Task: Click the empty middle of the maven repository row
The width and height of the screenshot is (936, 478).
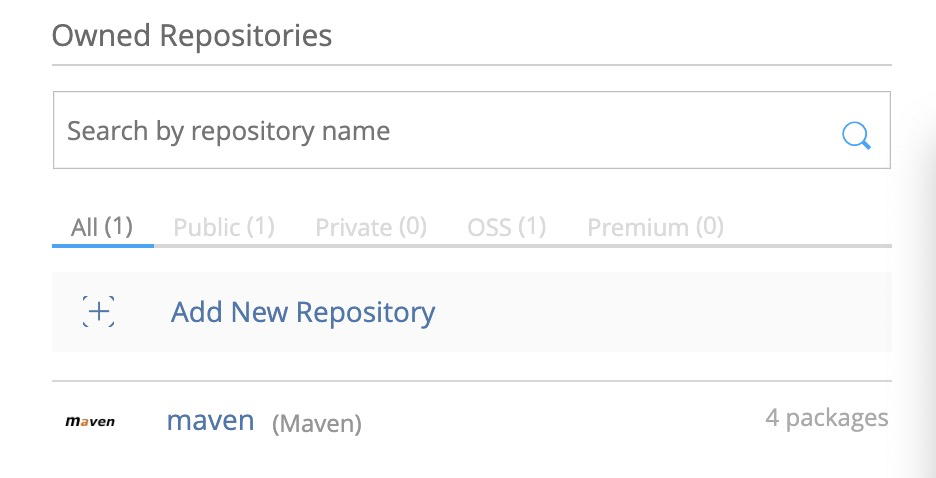Action: coord(560,420)
